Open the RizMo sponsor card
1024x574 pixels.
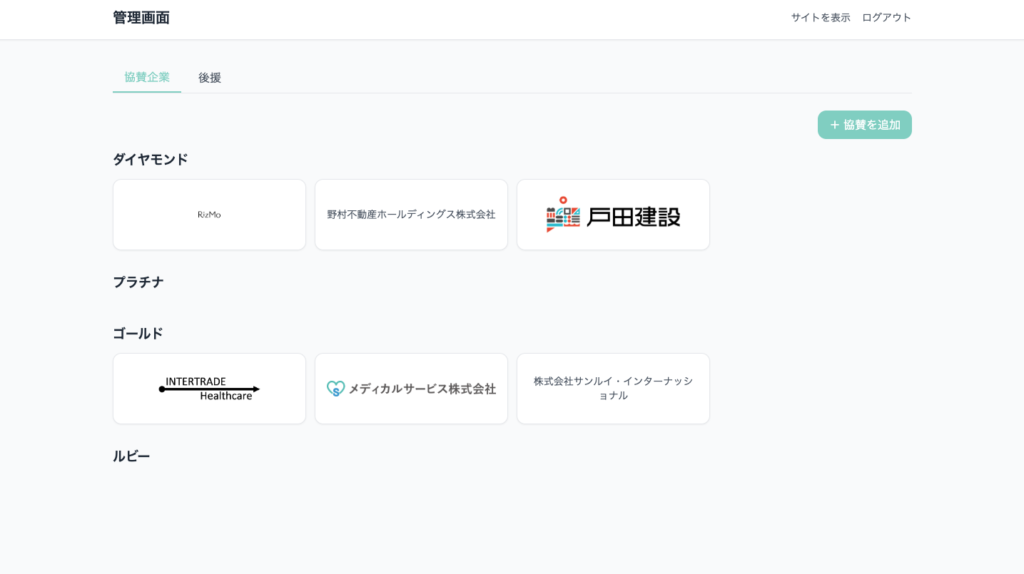point(209,215)
